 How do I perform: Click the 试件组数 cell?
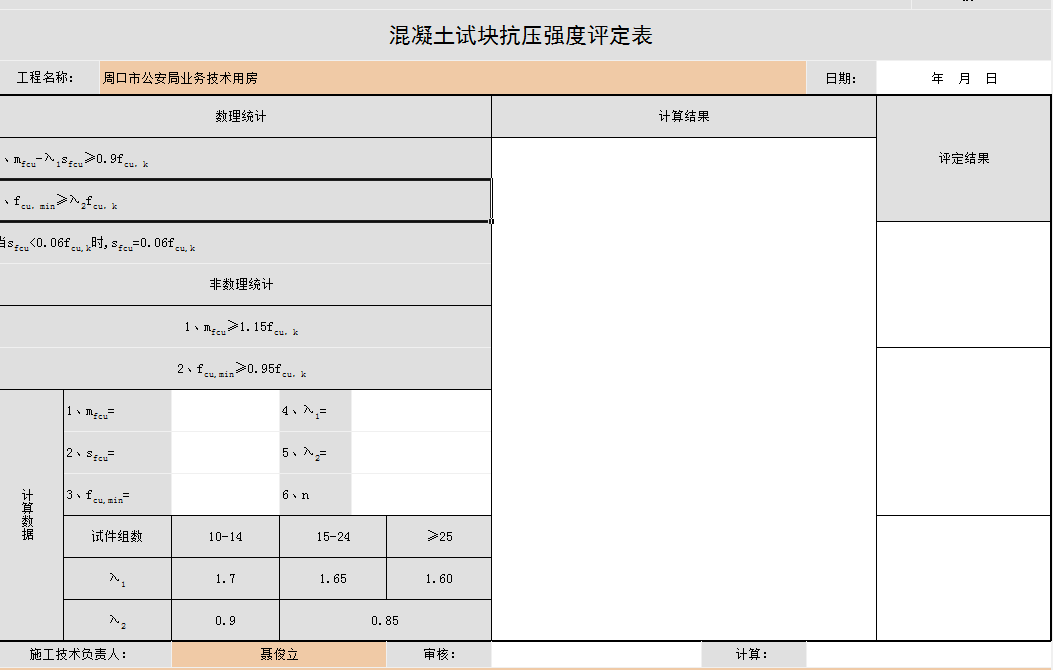point(117,537)
